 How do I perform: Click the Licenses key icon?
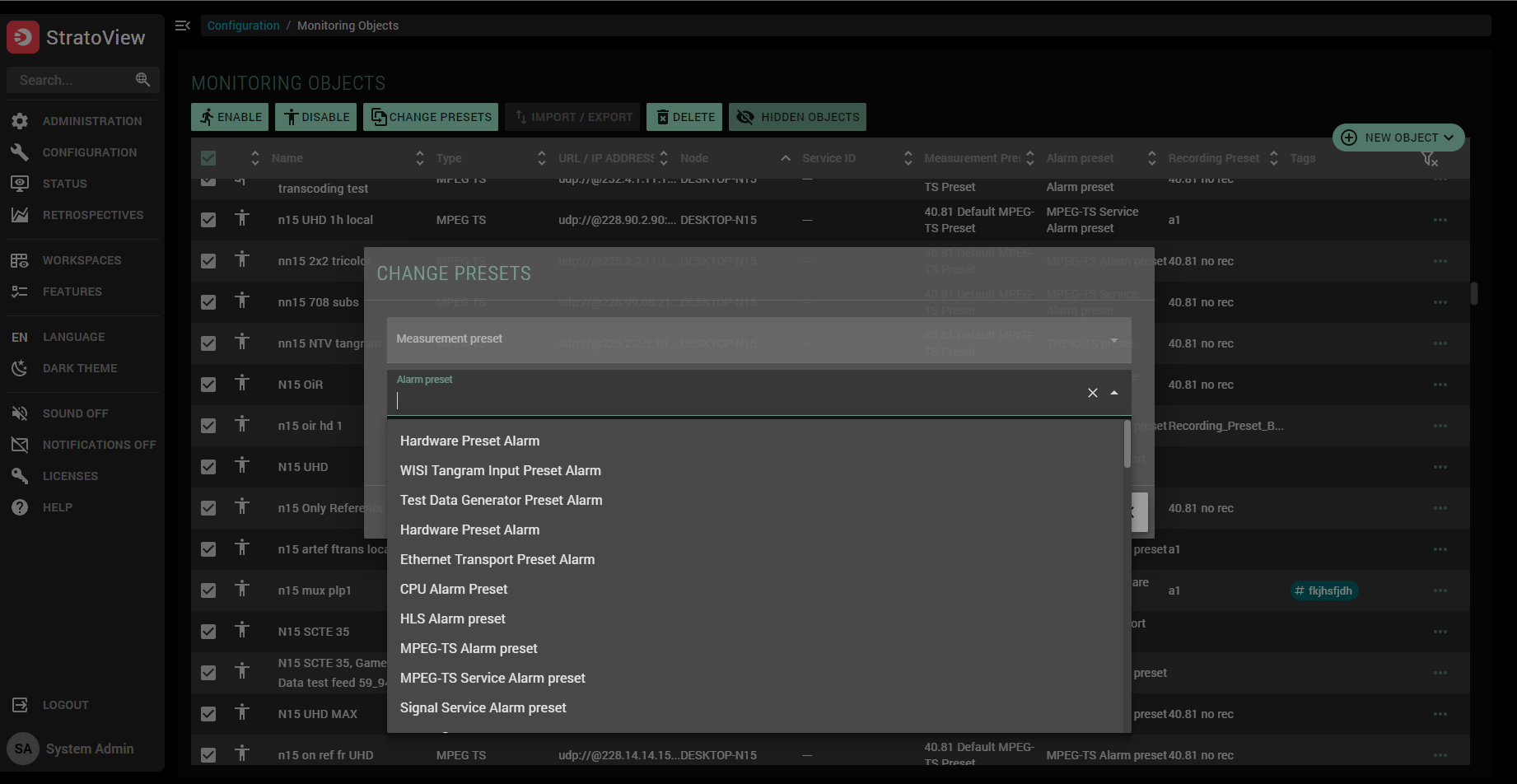click(x=20, y=476)
